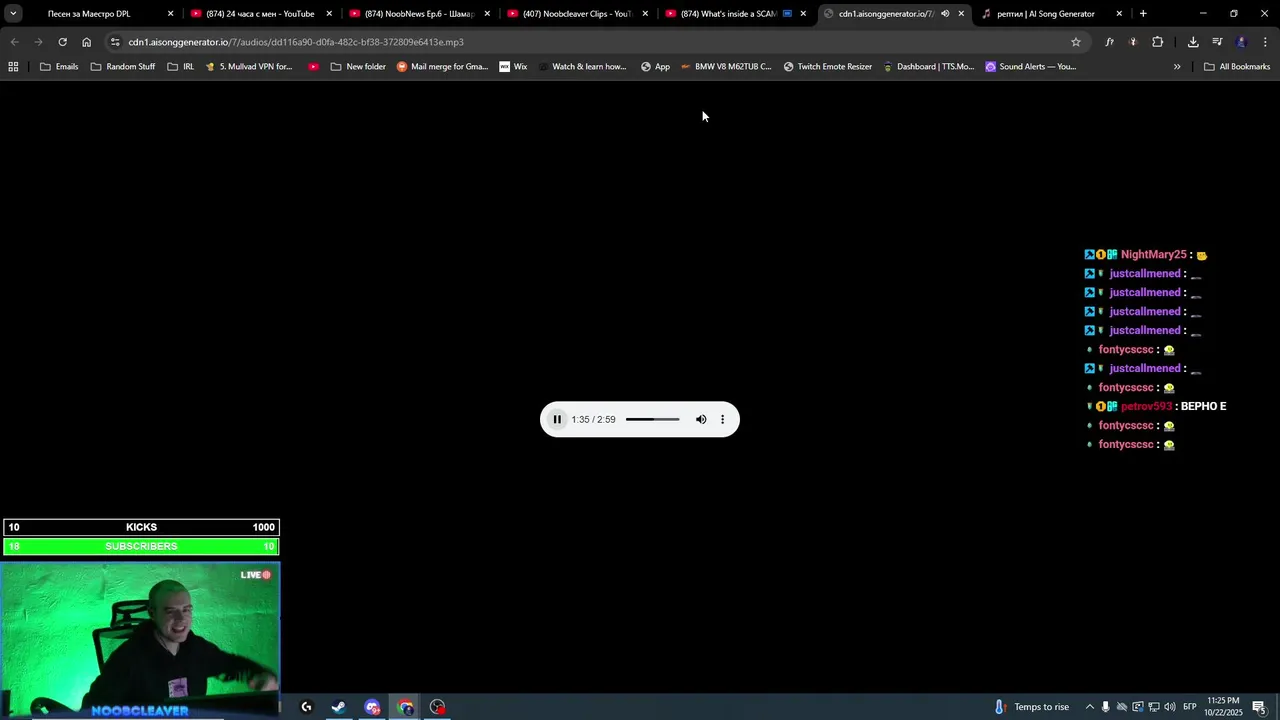Show hidden system tray icons
Viewport: 1280px width, 720px height.
(x=1089, y=707)
